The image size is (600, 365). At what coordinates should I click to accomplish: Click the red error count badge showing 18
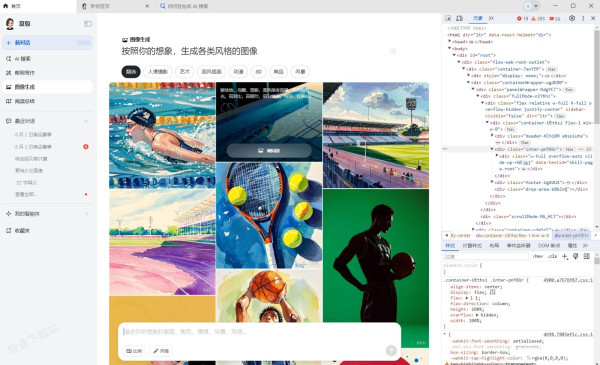(x=522, y=18)
